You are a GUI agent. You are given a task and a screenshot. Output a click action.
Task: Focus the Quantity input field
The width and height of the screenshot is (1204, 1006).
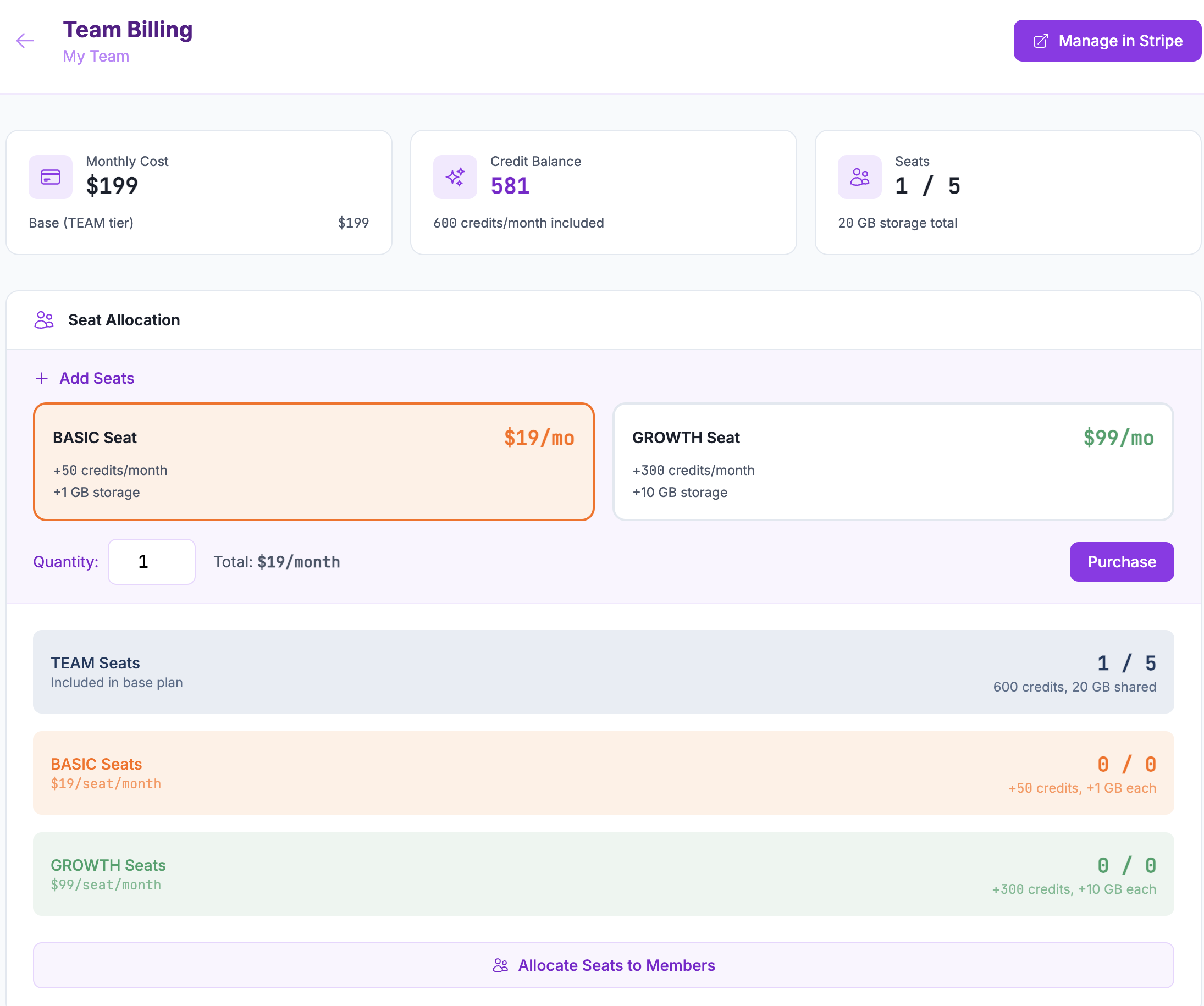click(151, 562)
